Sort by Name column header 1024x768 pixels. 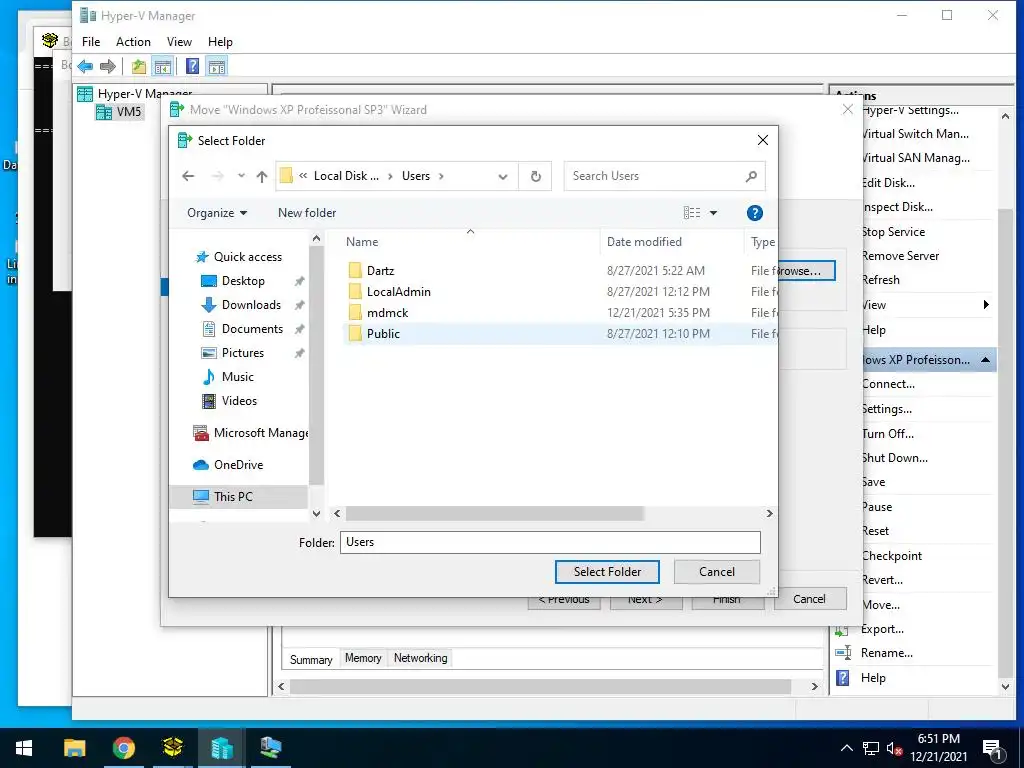tap(362, 242)
